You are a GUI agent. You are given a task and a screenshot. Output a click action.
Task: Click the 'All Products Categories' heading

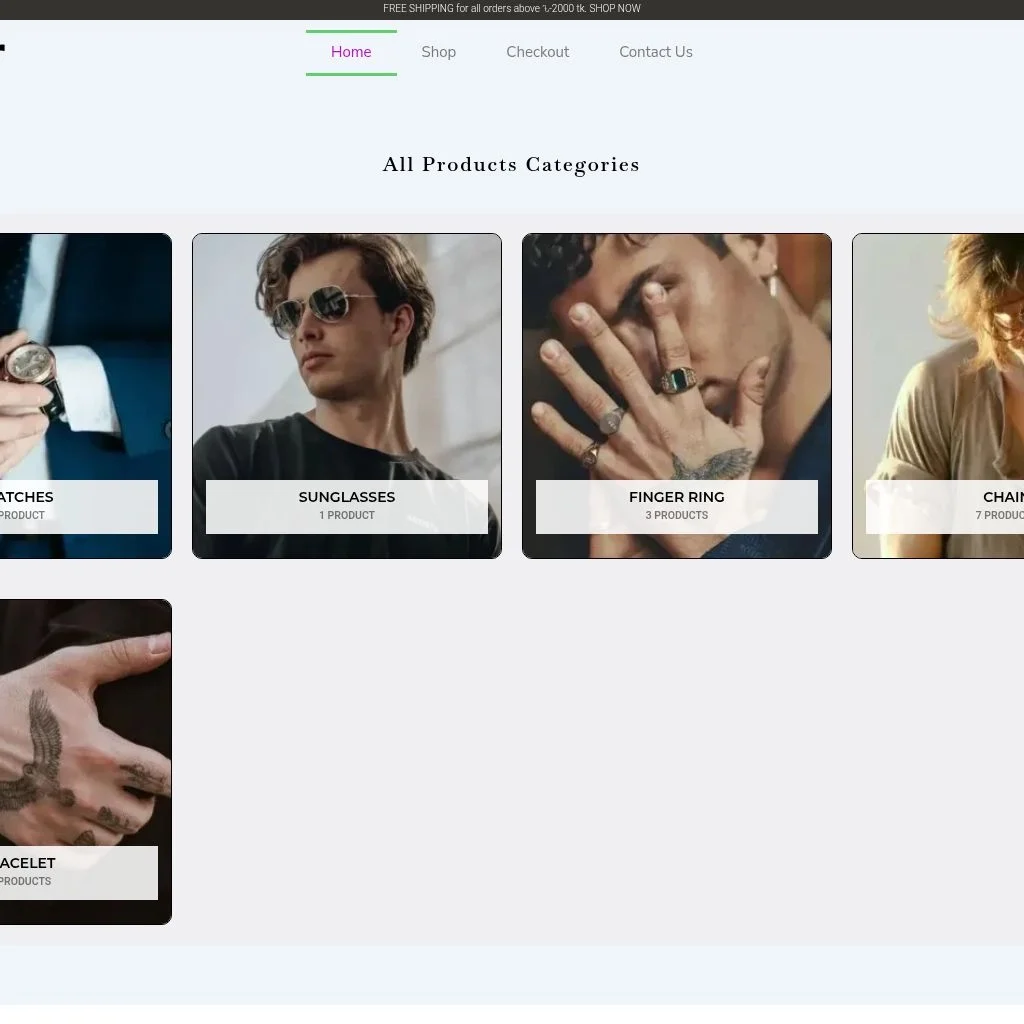[511, 165]
